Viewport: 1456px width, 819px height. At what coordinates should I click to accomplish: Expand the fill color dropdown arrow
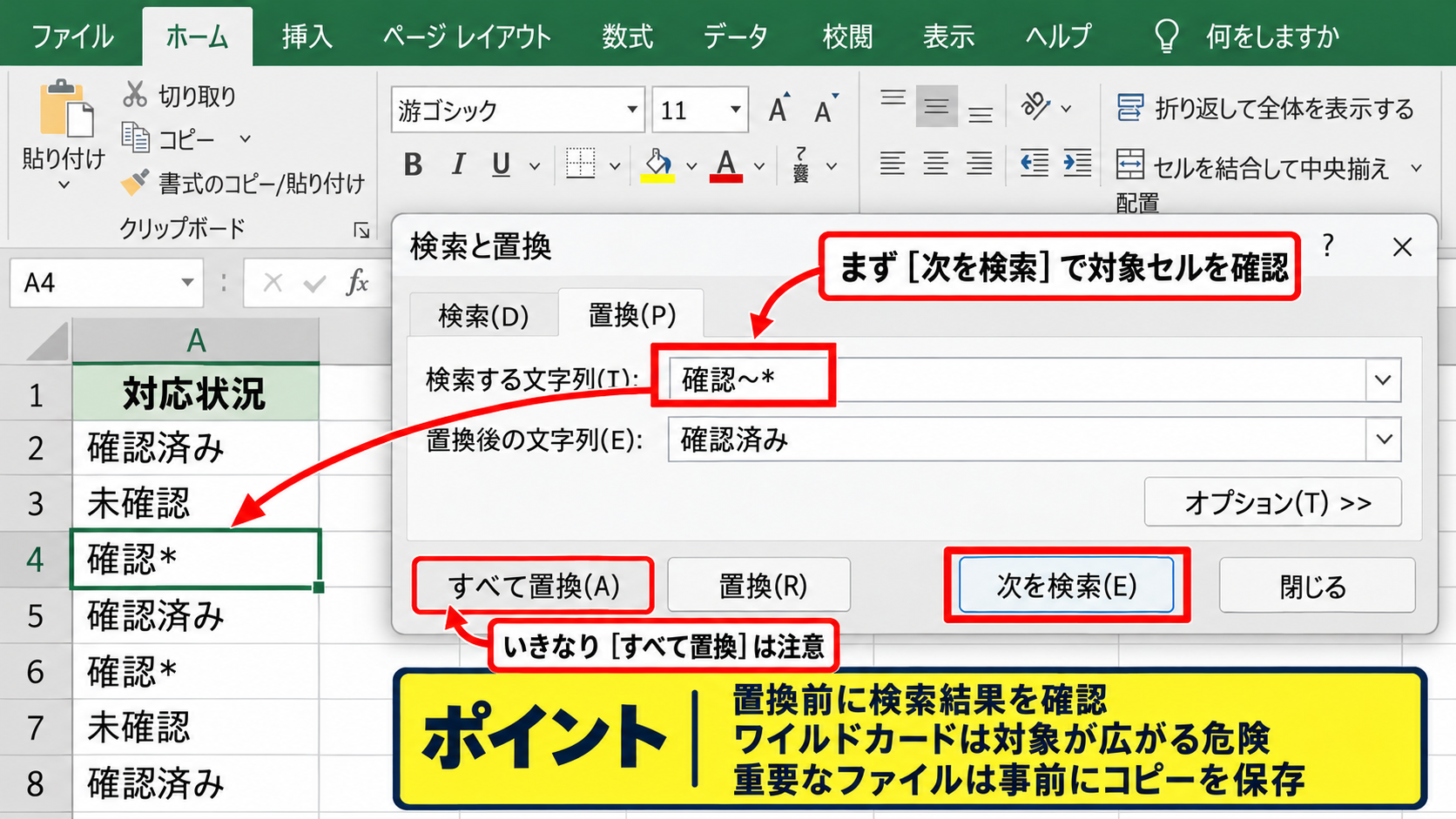point(691,165)
